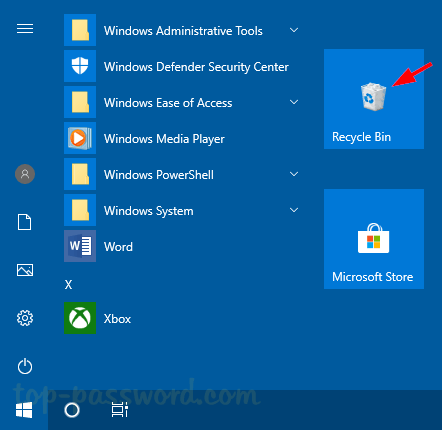Open the Microsoft Store tile
The width and height of the screenshot is (442, 430).
(374, 239)
